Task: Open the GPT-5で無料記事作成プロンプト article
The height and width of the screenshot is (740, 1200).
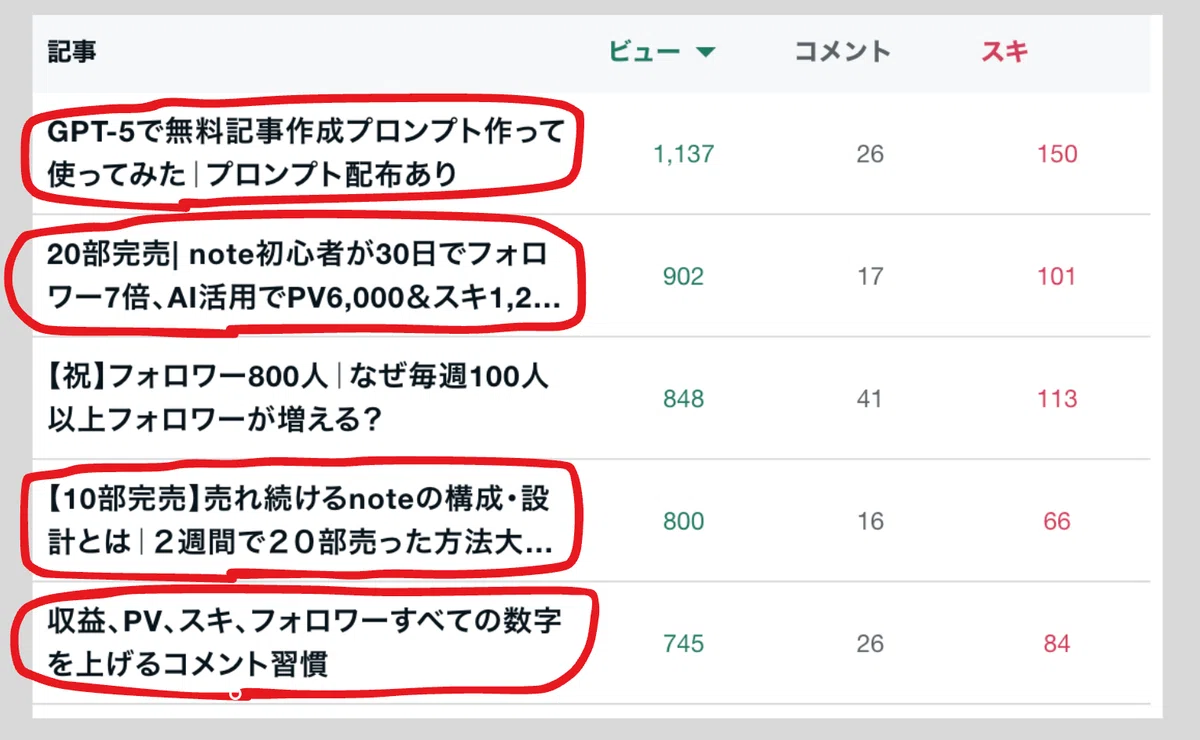Action: tap(306, 153)
